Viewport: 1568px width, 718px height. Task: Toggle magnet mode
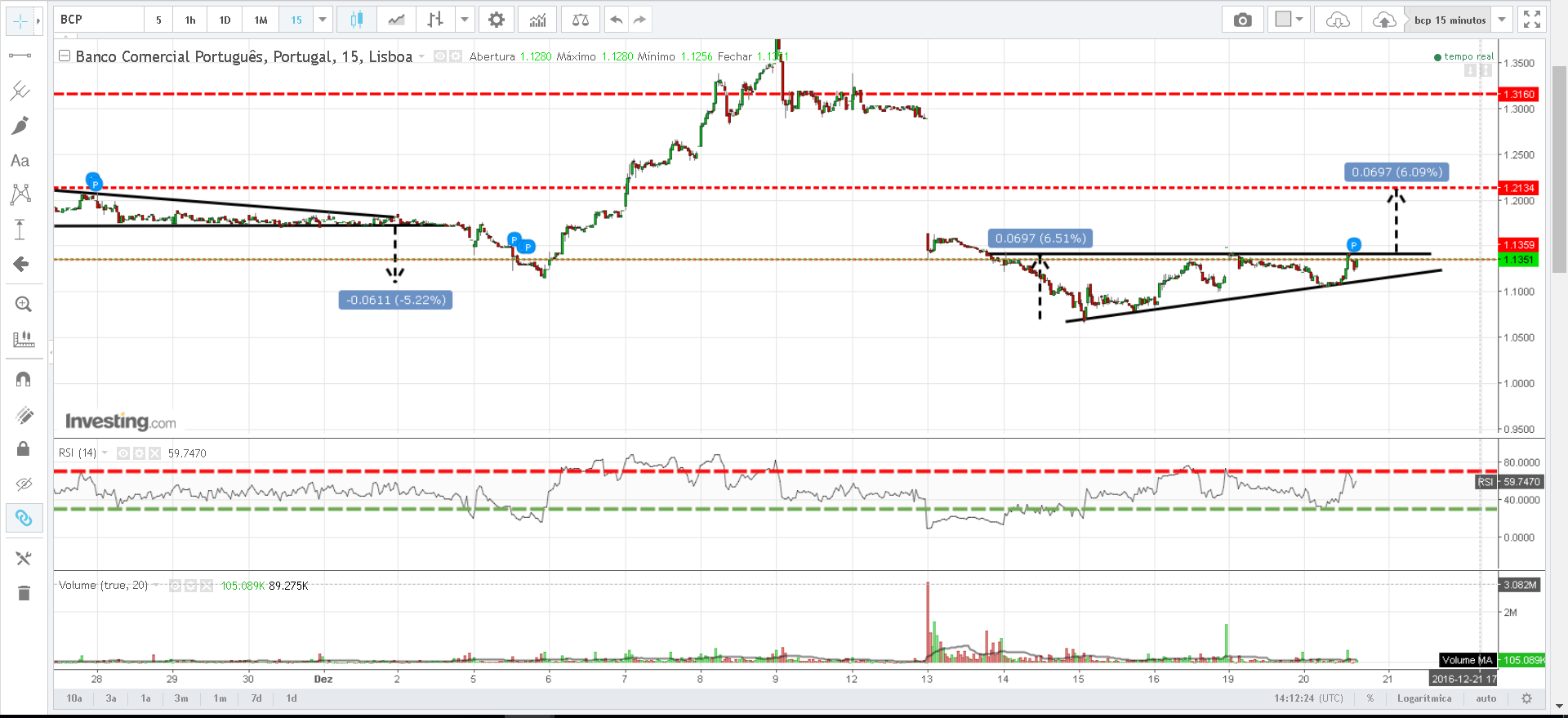tap(24, 379)
